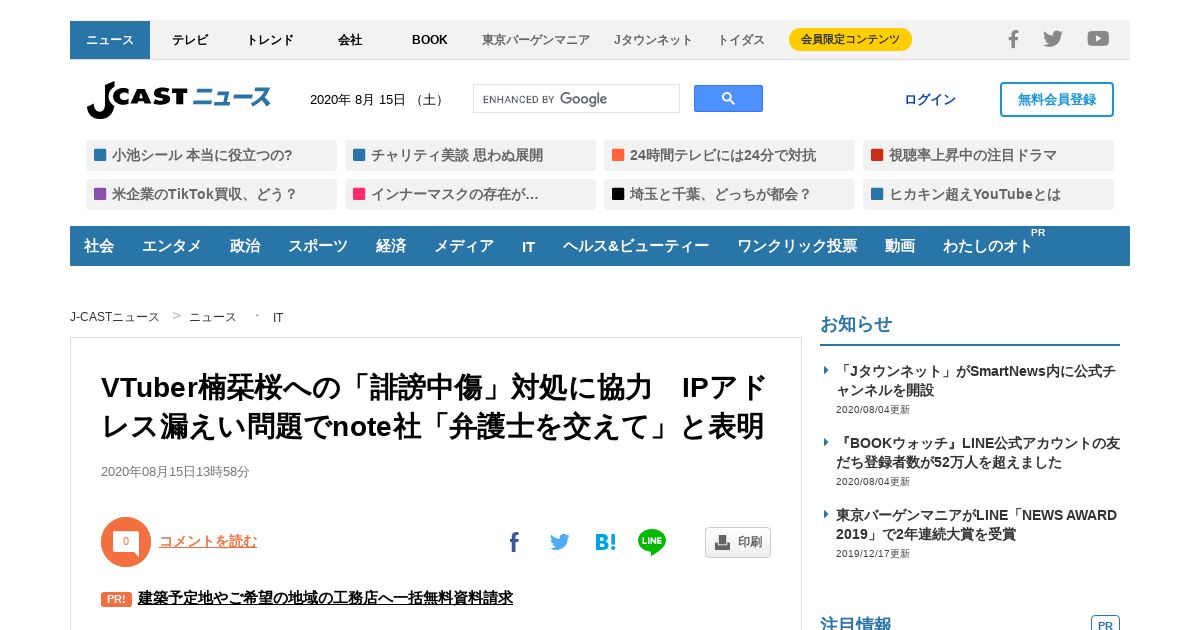This screenshot has width=1200, height=630.
Task: Go to メディア category
Action: click(x=464, y=246)
